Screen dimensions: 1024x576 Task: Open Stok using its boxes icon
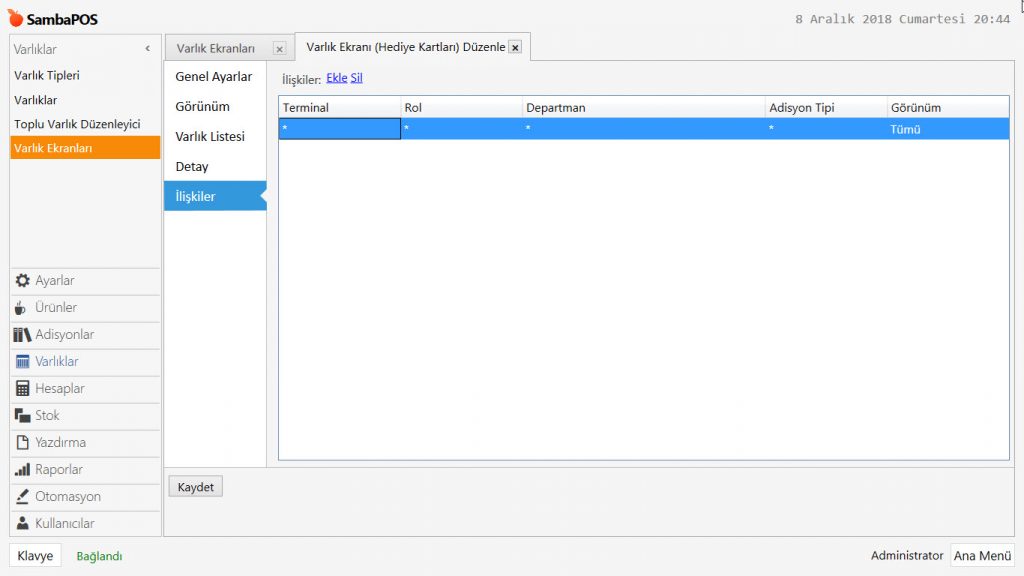click(x=22, y=416)
